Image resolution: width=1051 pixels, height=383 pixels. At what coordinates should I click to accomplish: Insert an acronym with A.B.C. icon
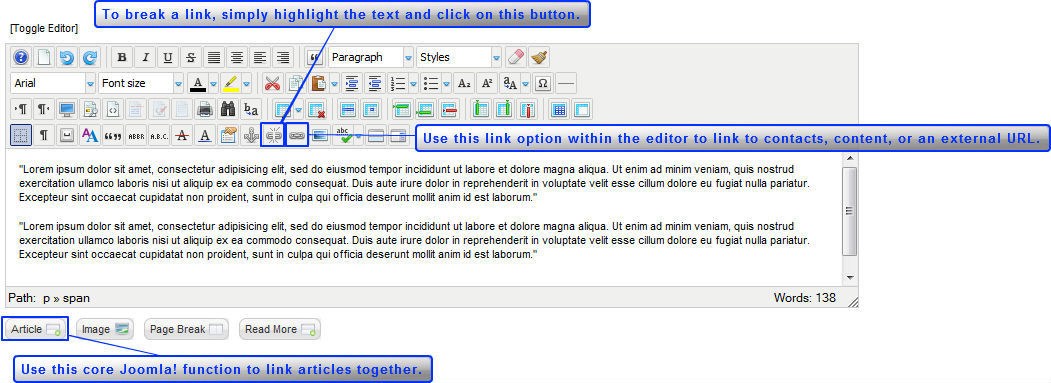[159, 135]
